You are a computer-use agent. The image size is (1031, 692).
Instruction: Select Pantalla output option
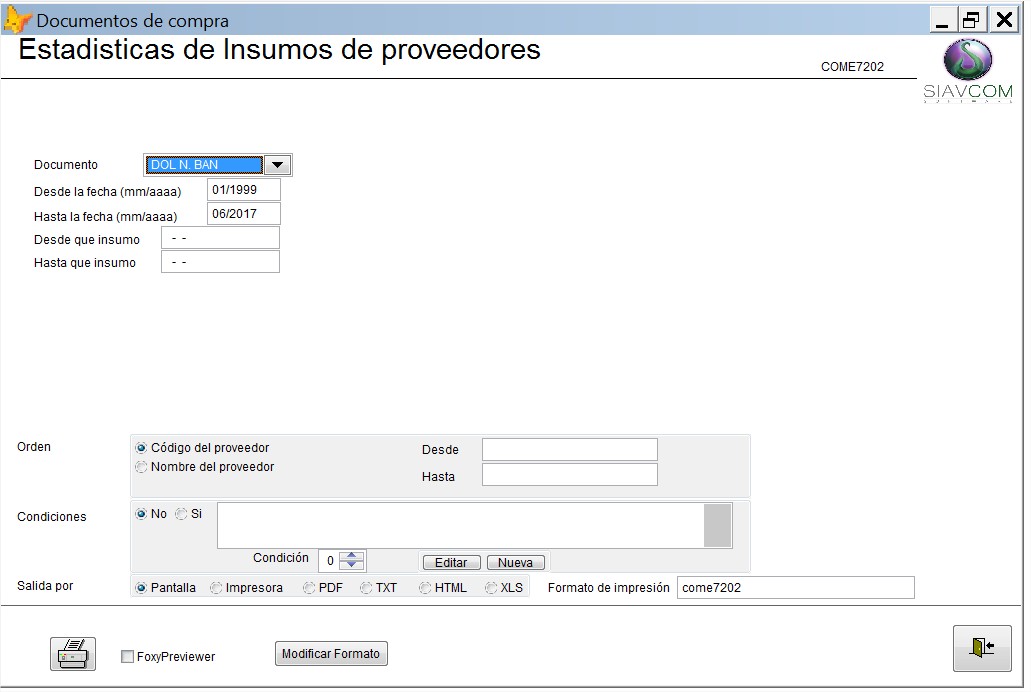[x=141, y=588]
